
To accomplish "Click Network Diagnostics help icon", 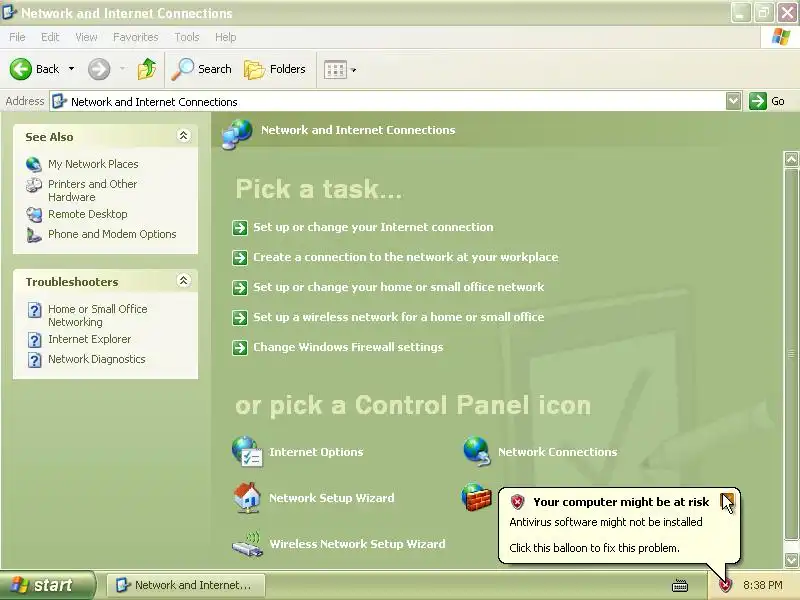I will pos(34,360).
